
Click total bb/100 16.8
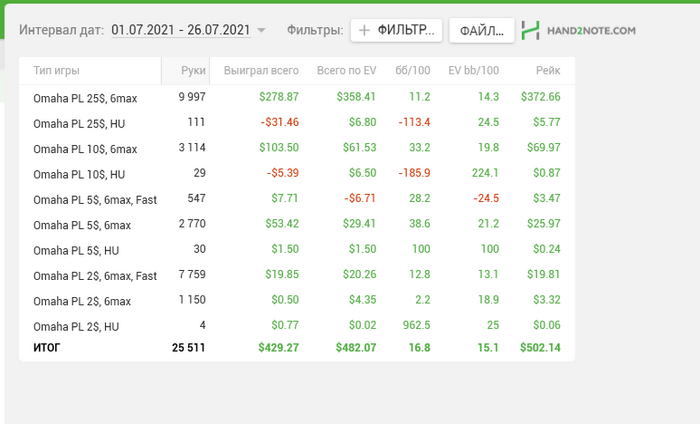420,348
